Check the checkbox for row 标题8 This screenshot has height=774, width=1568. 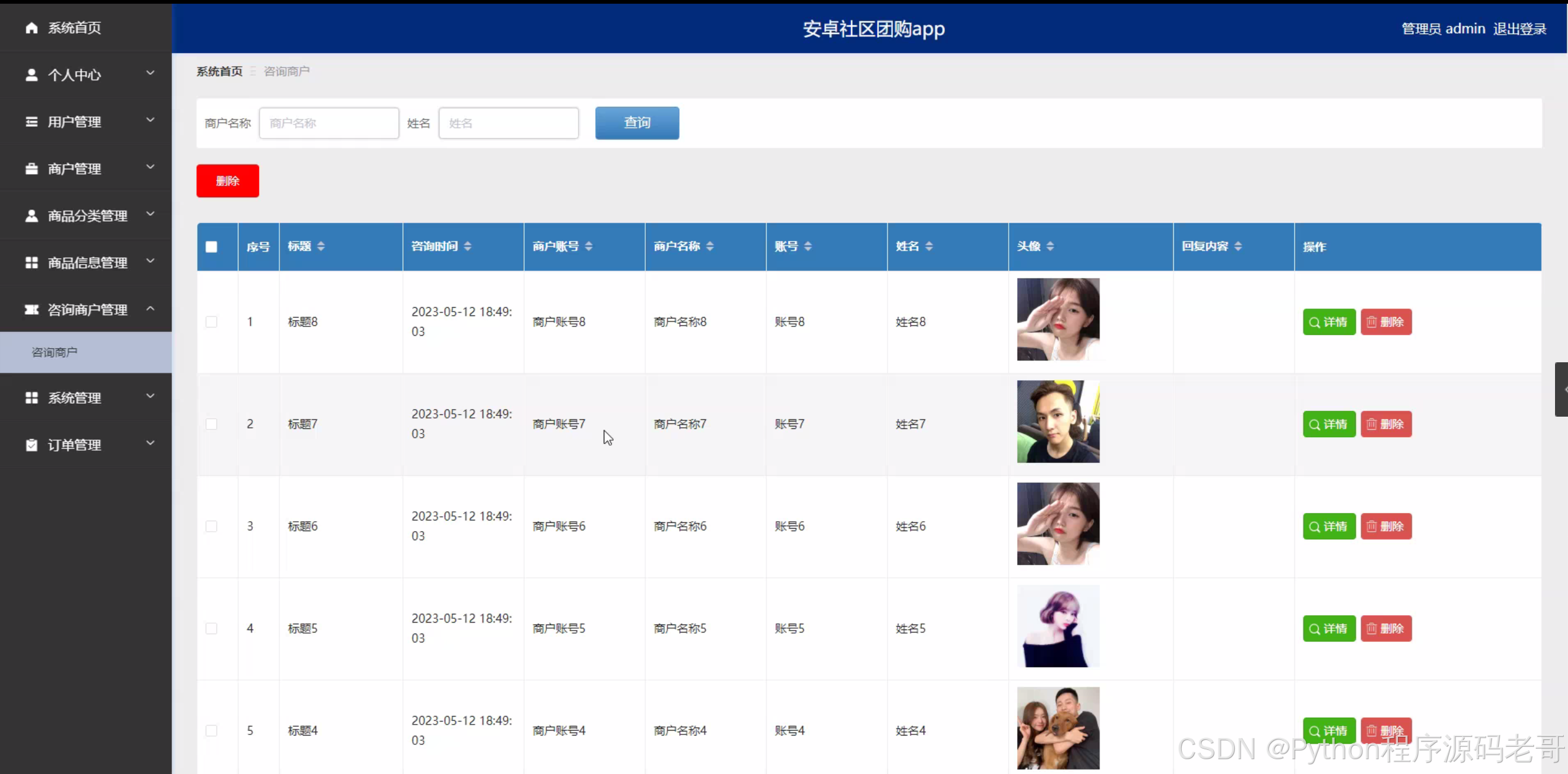(211, 322)
